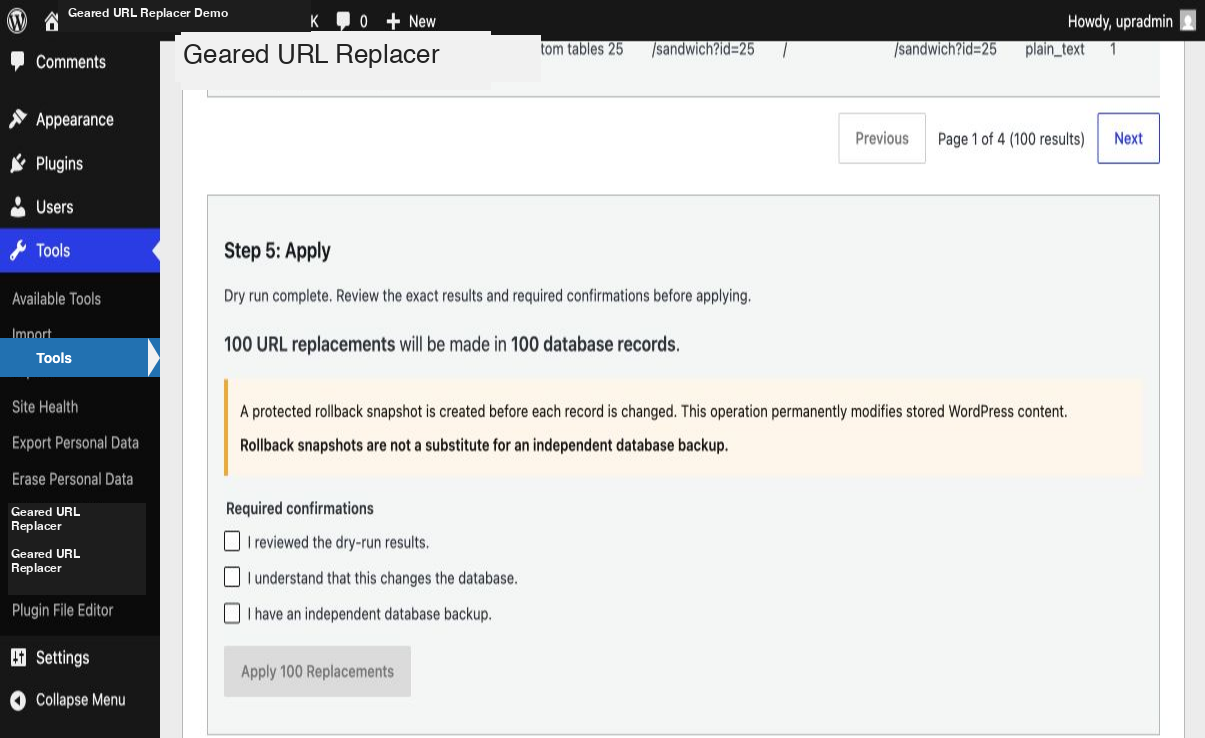Go to Available Tools submenu

(x=56, y=299)
